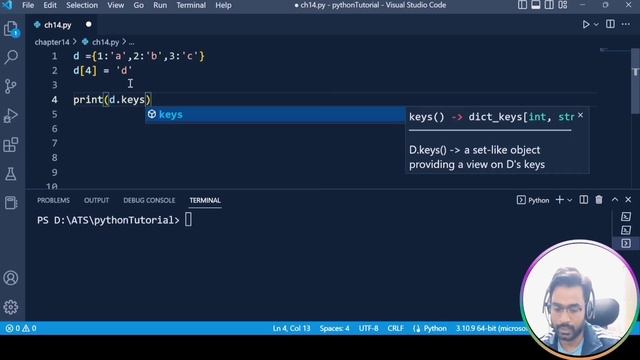
Task: Open the Testing flask view
Action: point(11,174)
